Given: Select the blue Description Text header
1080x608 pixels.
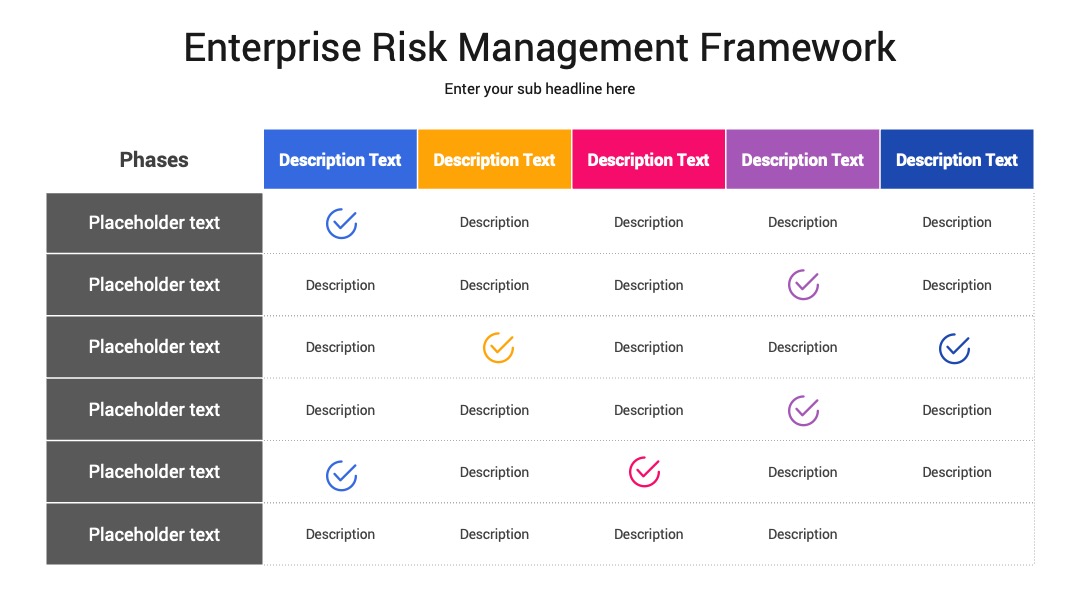Looking at the screenshot, I should [340, 159].
